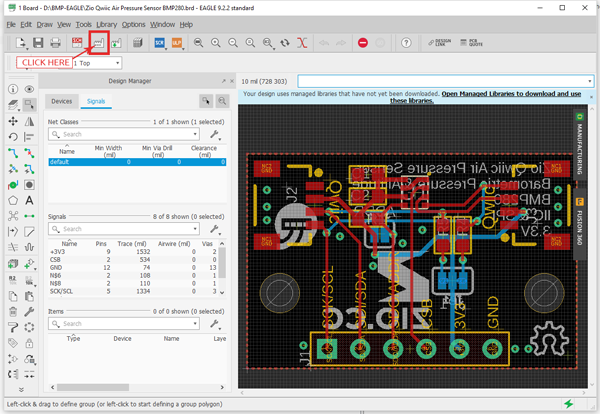
Task: Open the help question mark icon
Action: point(406,43)
